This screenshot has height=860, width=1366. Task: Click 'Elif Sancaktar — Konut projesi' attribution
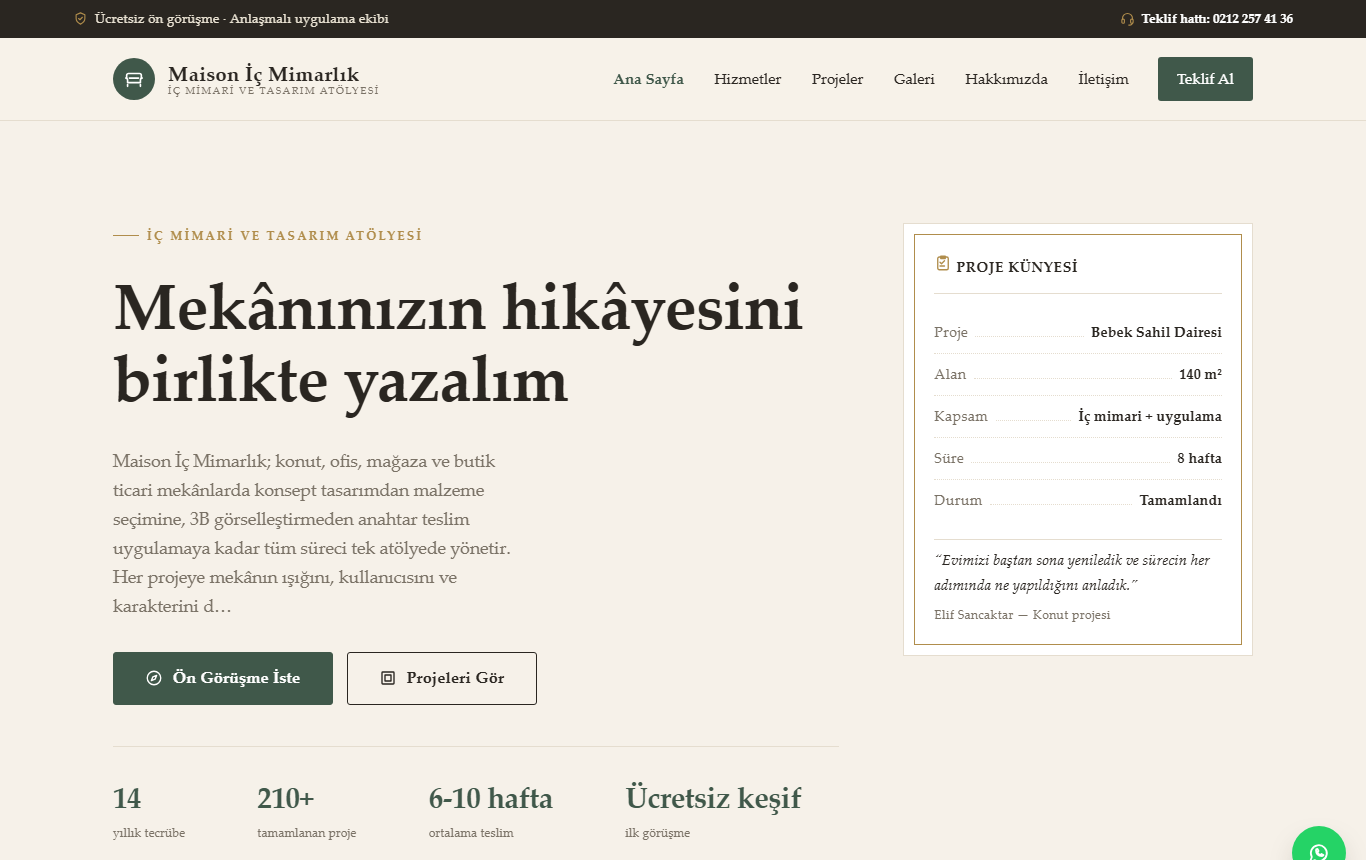pyautogui.click(x=1022, y=615)
